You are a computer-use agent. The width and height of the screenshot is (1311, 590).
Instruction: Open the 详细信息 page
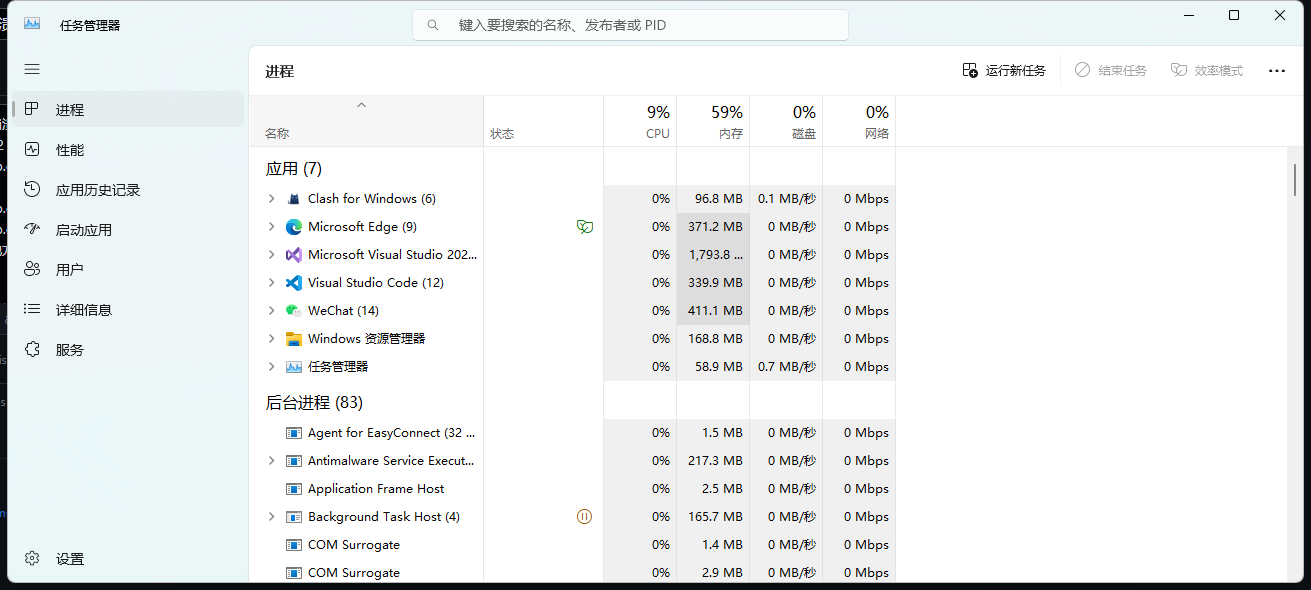click(x=128, y=309)
